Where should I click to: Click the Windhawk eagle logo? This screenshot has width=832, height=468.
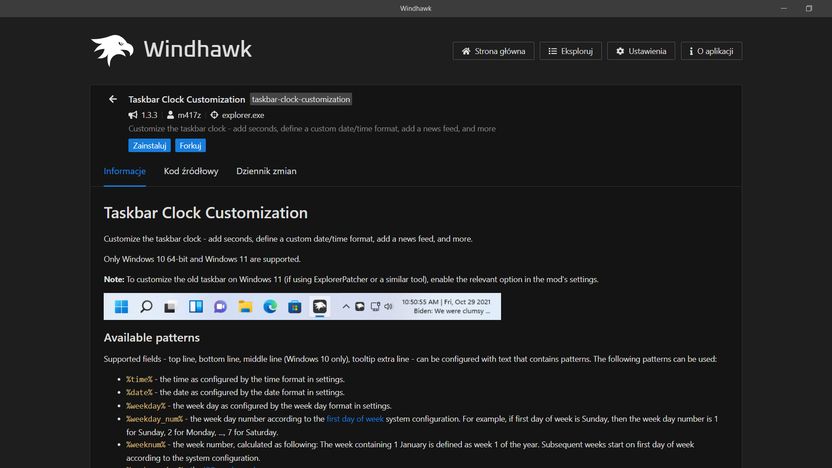pyautogui.click(x=112, y=50)
